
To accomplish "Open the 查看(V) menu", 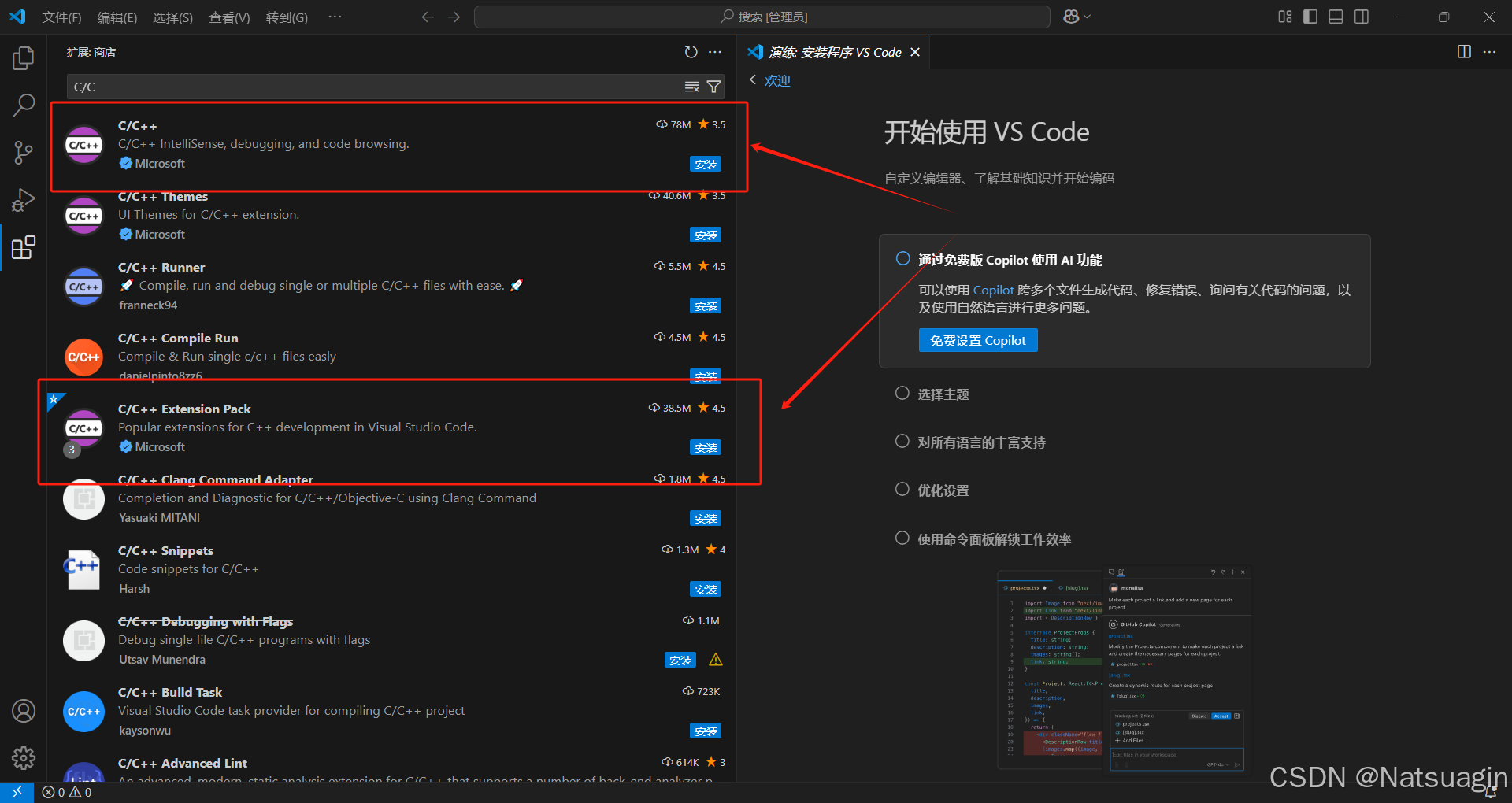I will tap(229, 17).
